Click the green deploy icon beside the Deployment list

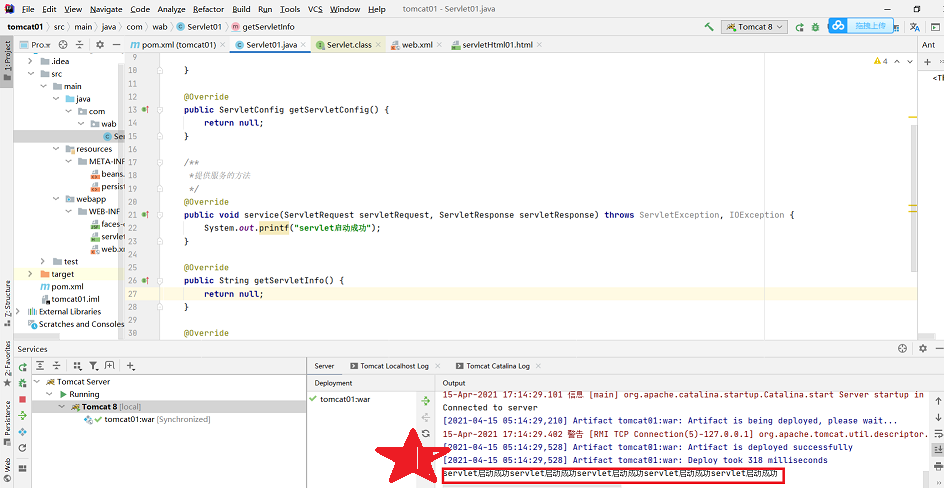click(425, 401)
